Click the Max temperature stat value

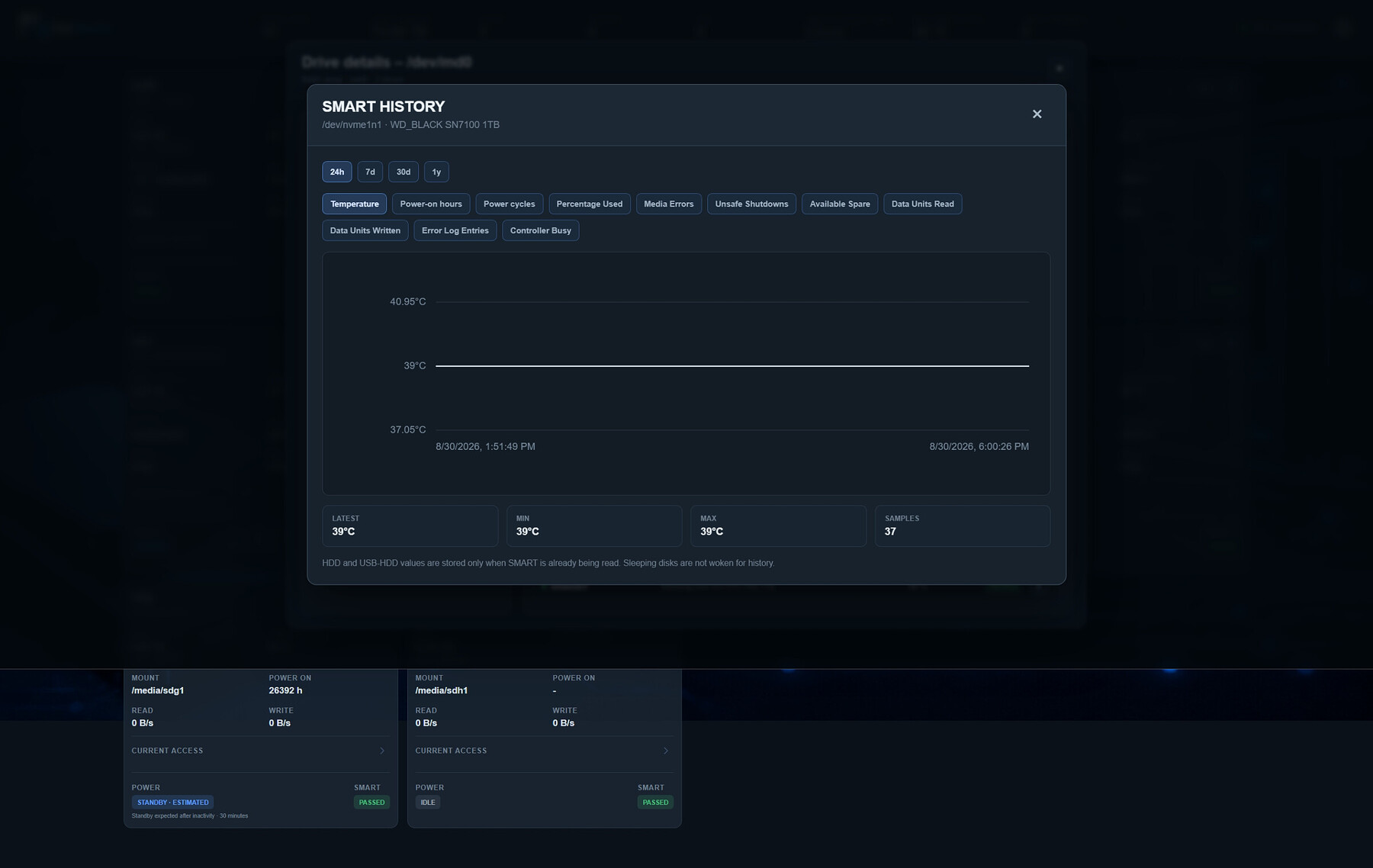[x=712, y=532]
